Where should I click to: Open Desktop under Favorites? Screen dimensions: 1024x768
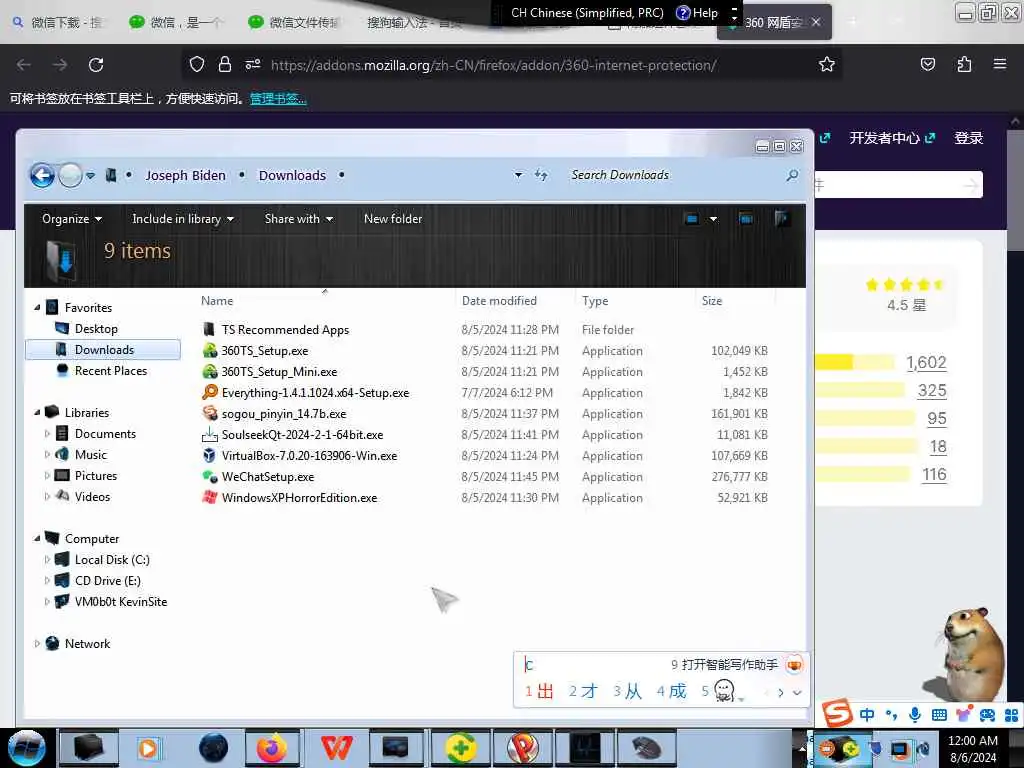point(96,328)
